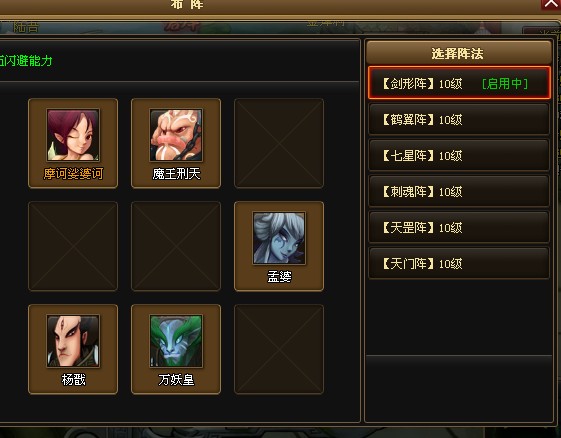
Task: Choose the empty bottom-right formation slot
Action: tap(279, 349)
